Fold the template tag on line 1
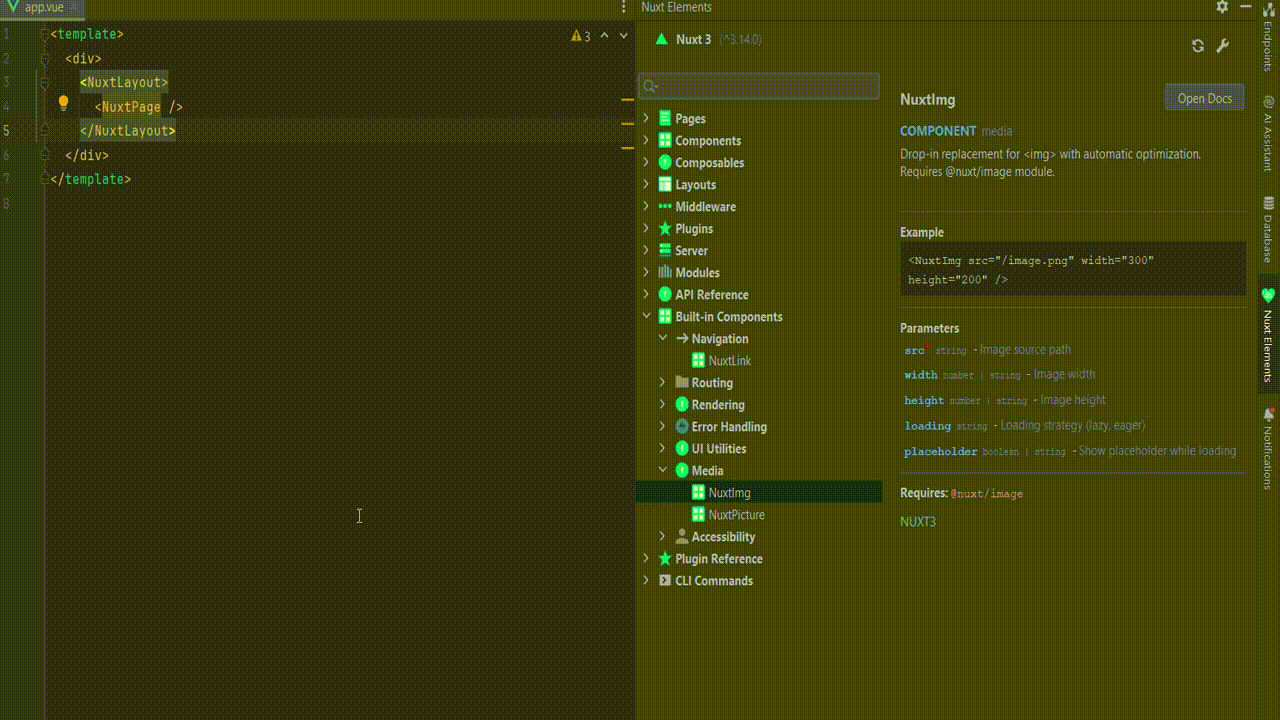The image size is (1280, 720). pos(44,34)
